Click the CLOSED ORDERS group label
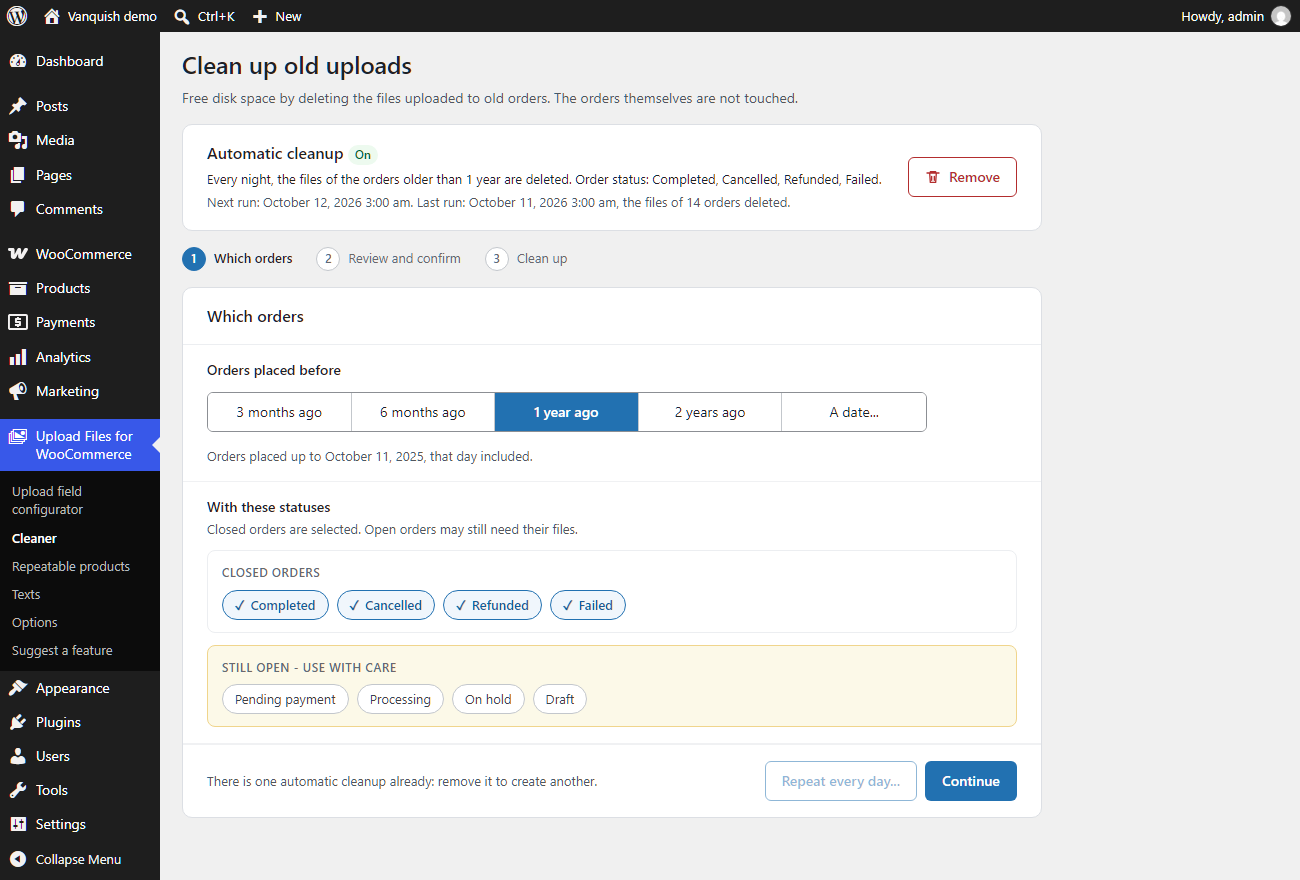The height and width of the screenshot is (880, 1300). click(271, 573)
